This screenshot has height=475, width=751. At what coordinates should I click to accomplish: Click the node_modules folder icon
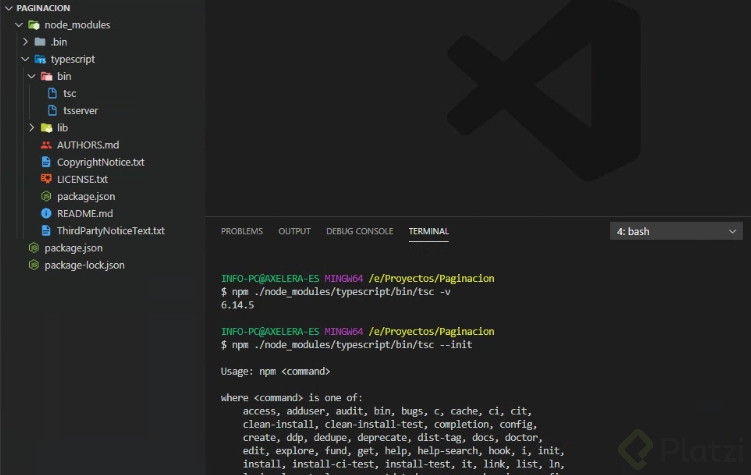point(34,25)
